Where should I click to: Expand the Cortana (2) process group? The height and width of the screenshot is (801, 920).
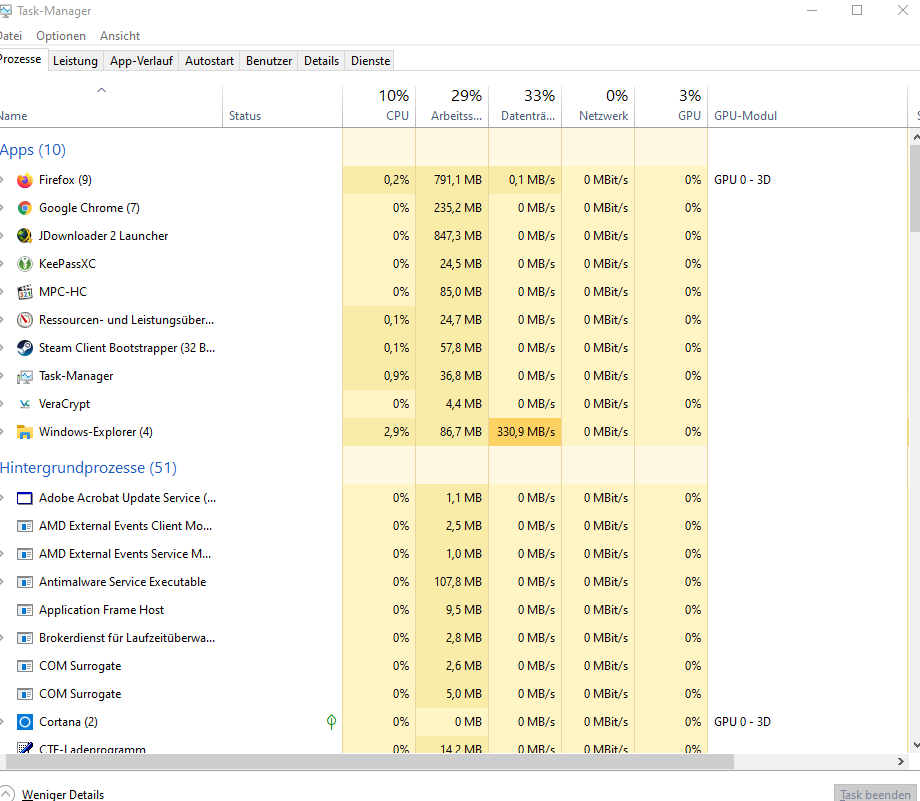2,722
